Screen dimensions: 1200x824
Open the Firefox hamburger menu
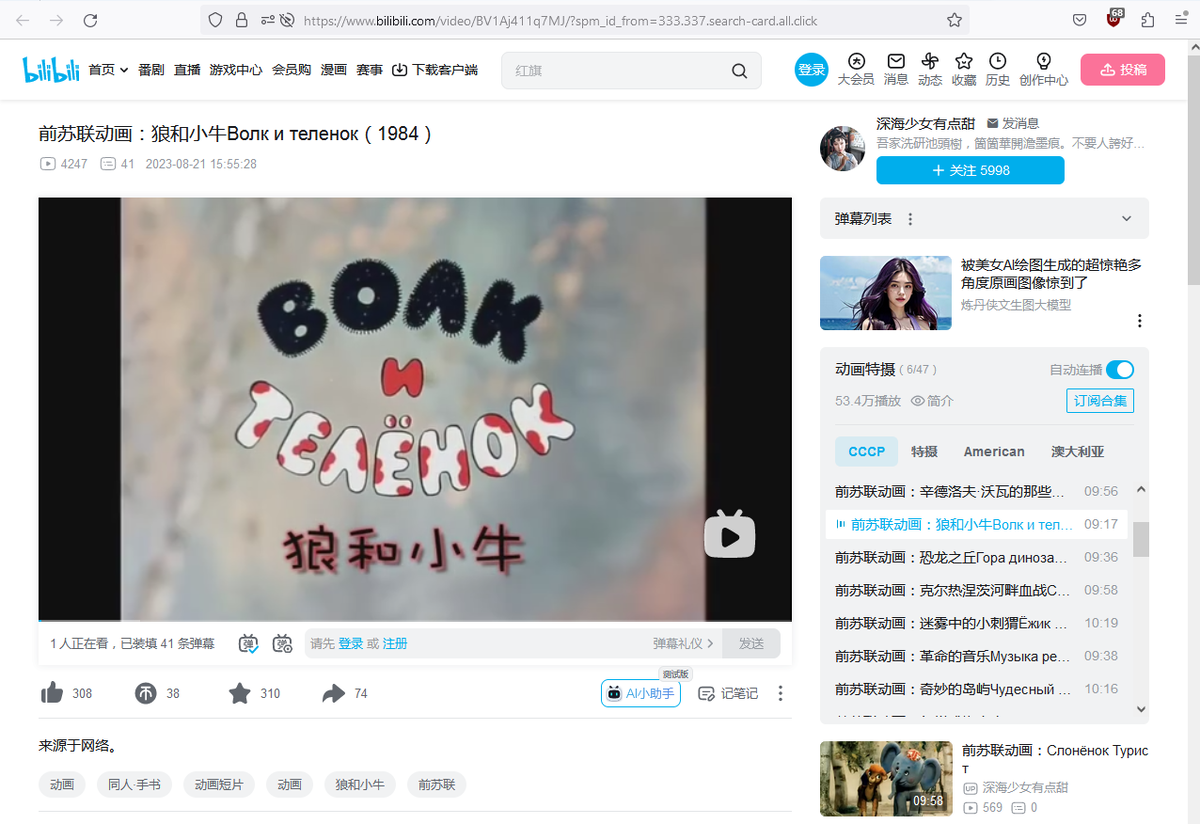pyautogui.click(x=1179, y=20)
